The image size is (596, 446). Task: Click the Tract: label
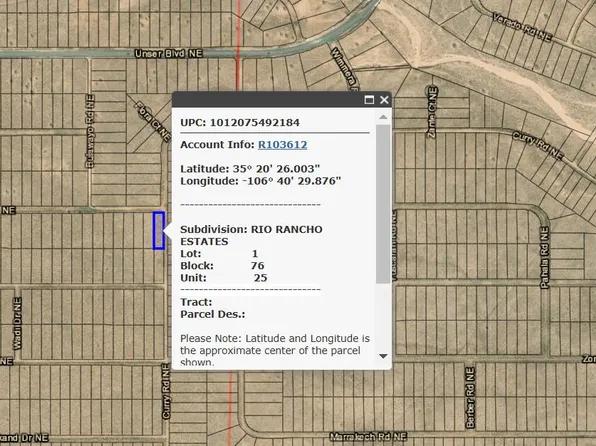196,302
